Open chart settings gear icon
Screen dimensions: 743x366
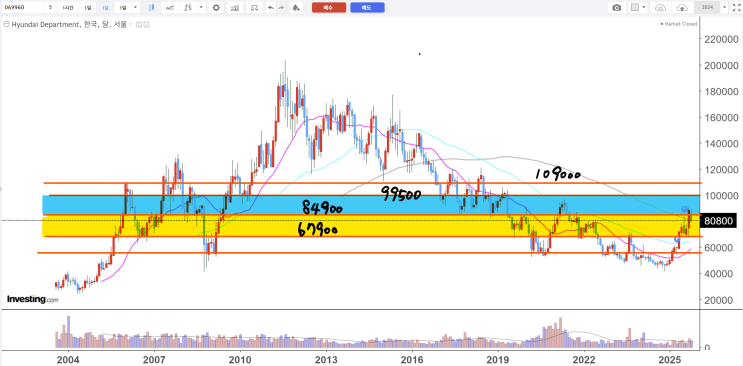216,8
